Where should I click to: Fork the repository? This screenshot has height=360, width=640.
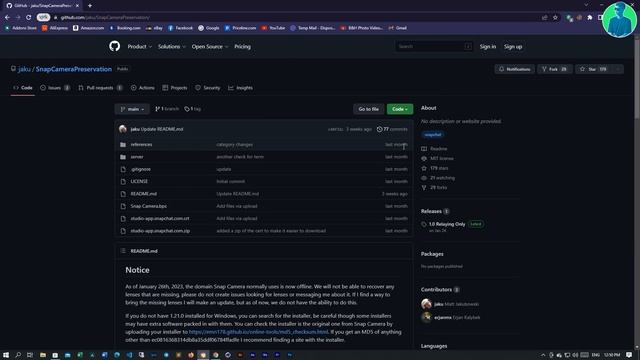(x=554, y=69)
